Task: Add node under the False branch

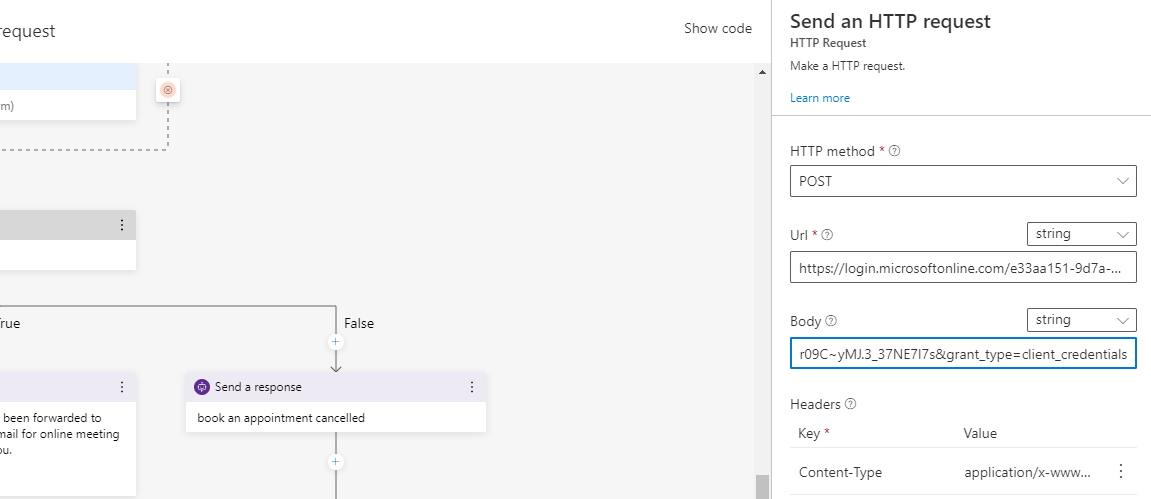Action: click(335, 341)
